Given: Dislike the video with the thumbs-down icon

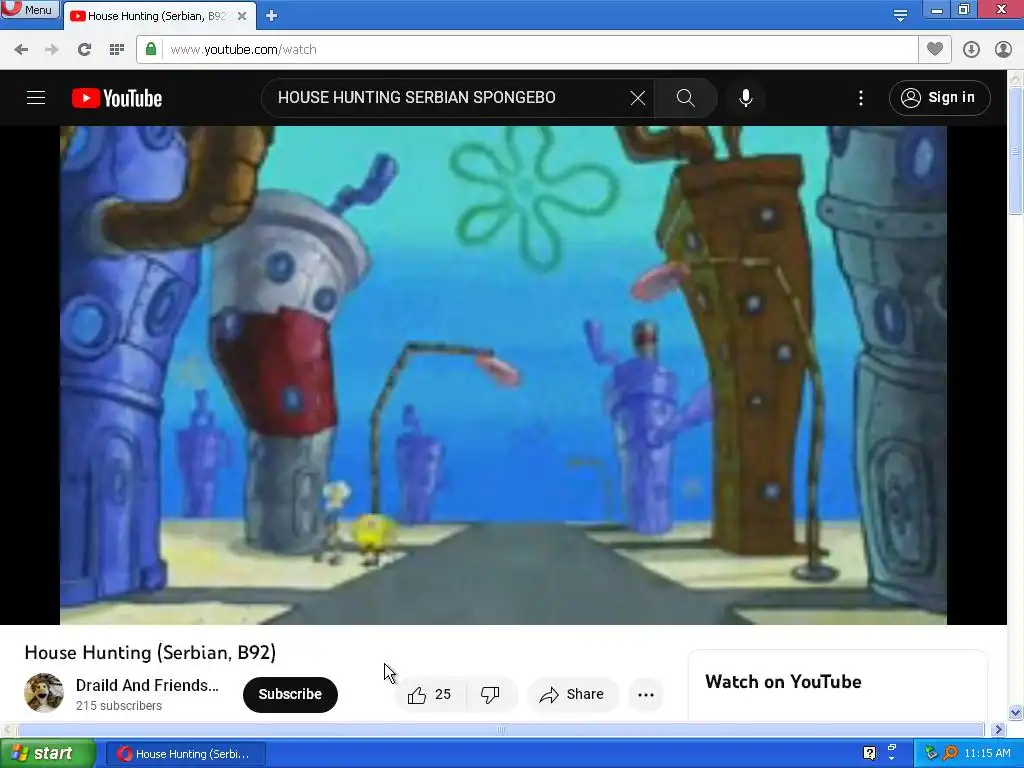Looking at the screenshot, I should [490, 694].
